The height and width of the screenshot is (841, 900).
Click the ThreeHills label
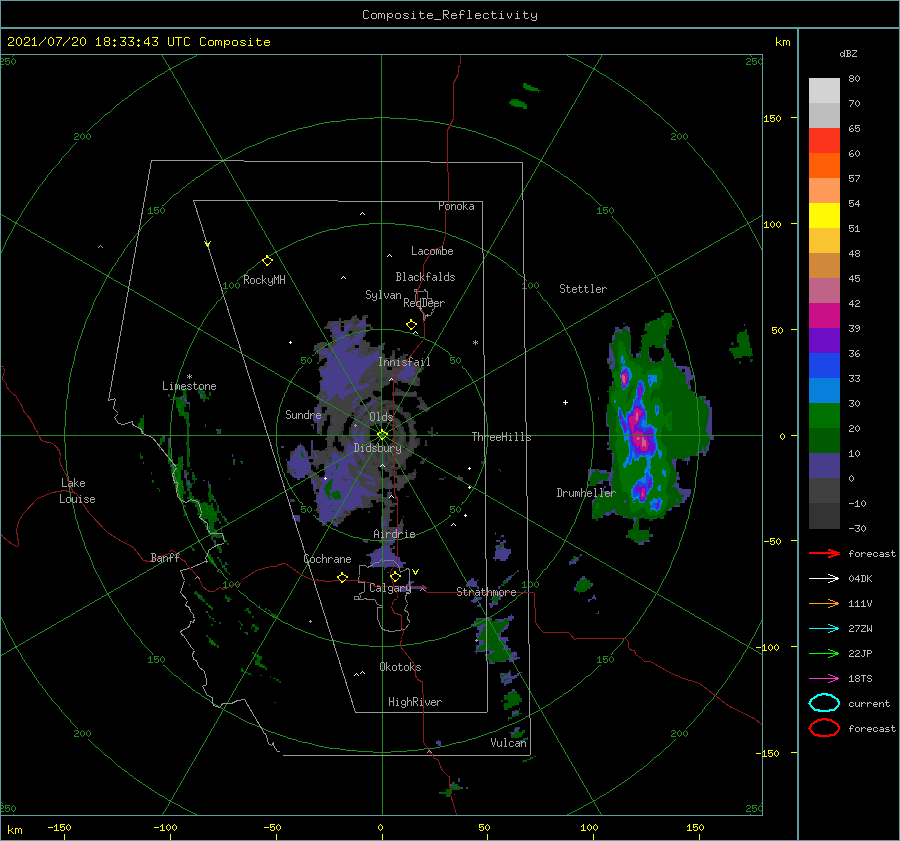(x=501, y=437)
